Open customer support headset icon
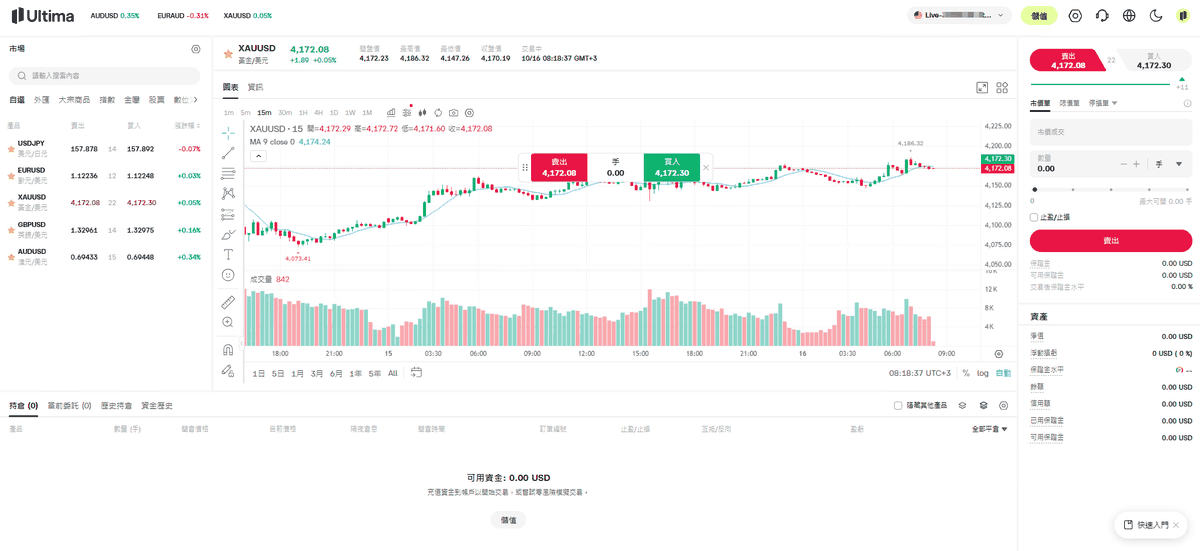Image resolution: width=1200 pixels, height=551 pixels. pyautogui.click(x=1102, y=15)
